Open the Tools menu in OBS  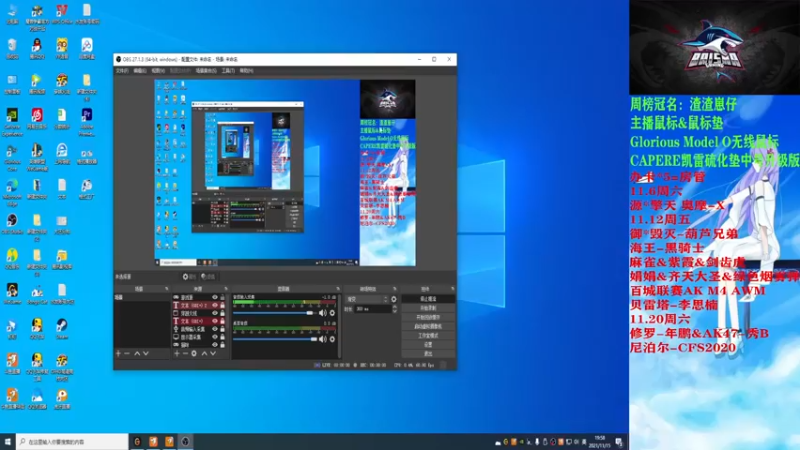point(228,71)
